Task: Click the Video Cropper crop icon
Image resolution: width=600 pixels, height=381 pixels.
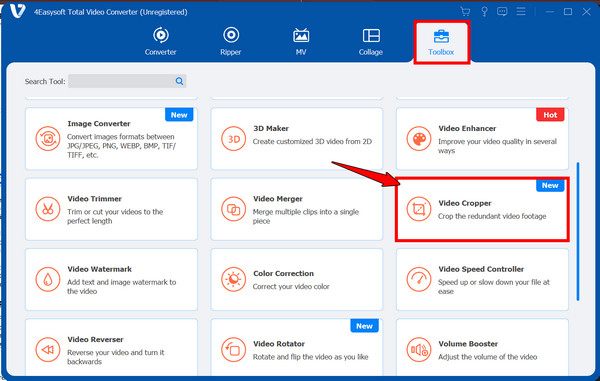Action: pyautogui.click(x=419, y=209)
